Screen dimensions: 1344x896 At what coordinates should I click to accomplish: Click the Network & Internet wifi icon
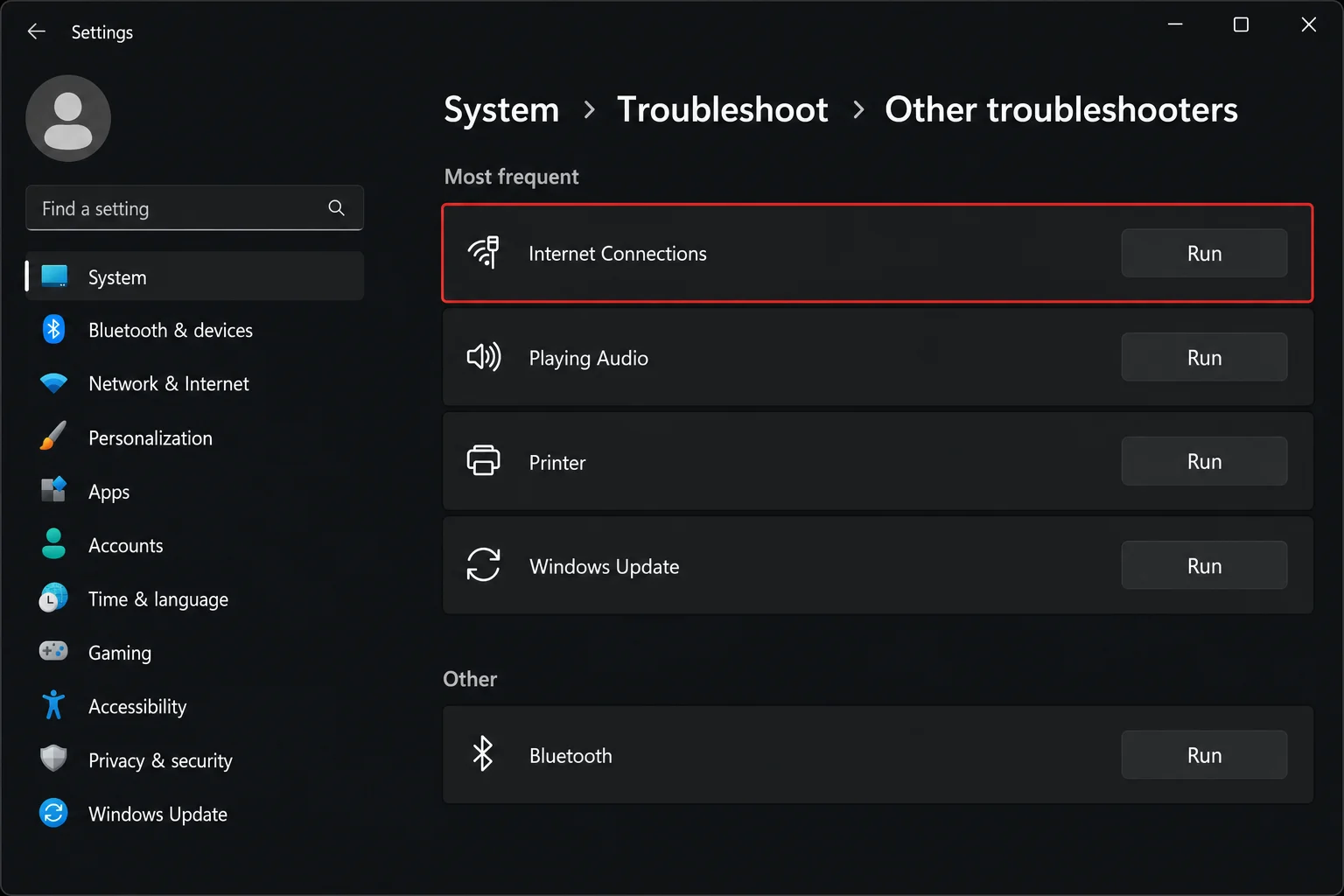pos(54,383)
